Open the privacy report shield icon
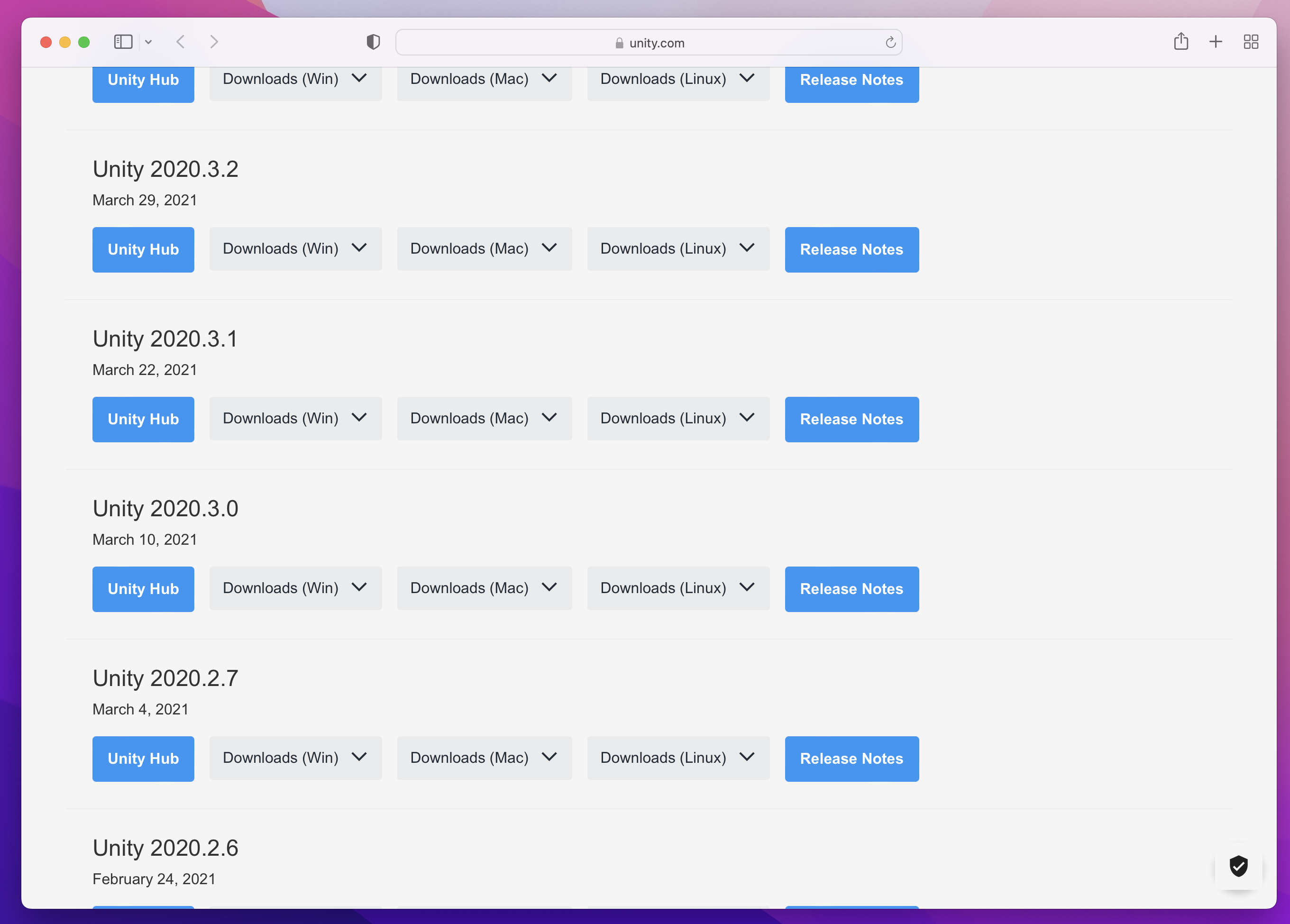The width and height of the screenshot is (1290, 924). pyautogui.click(x=373, y=42)
